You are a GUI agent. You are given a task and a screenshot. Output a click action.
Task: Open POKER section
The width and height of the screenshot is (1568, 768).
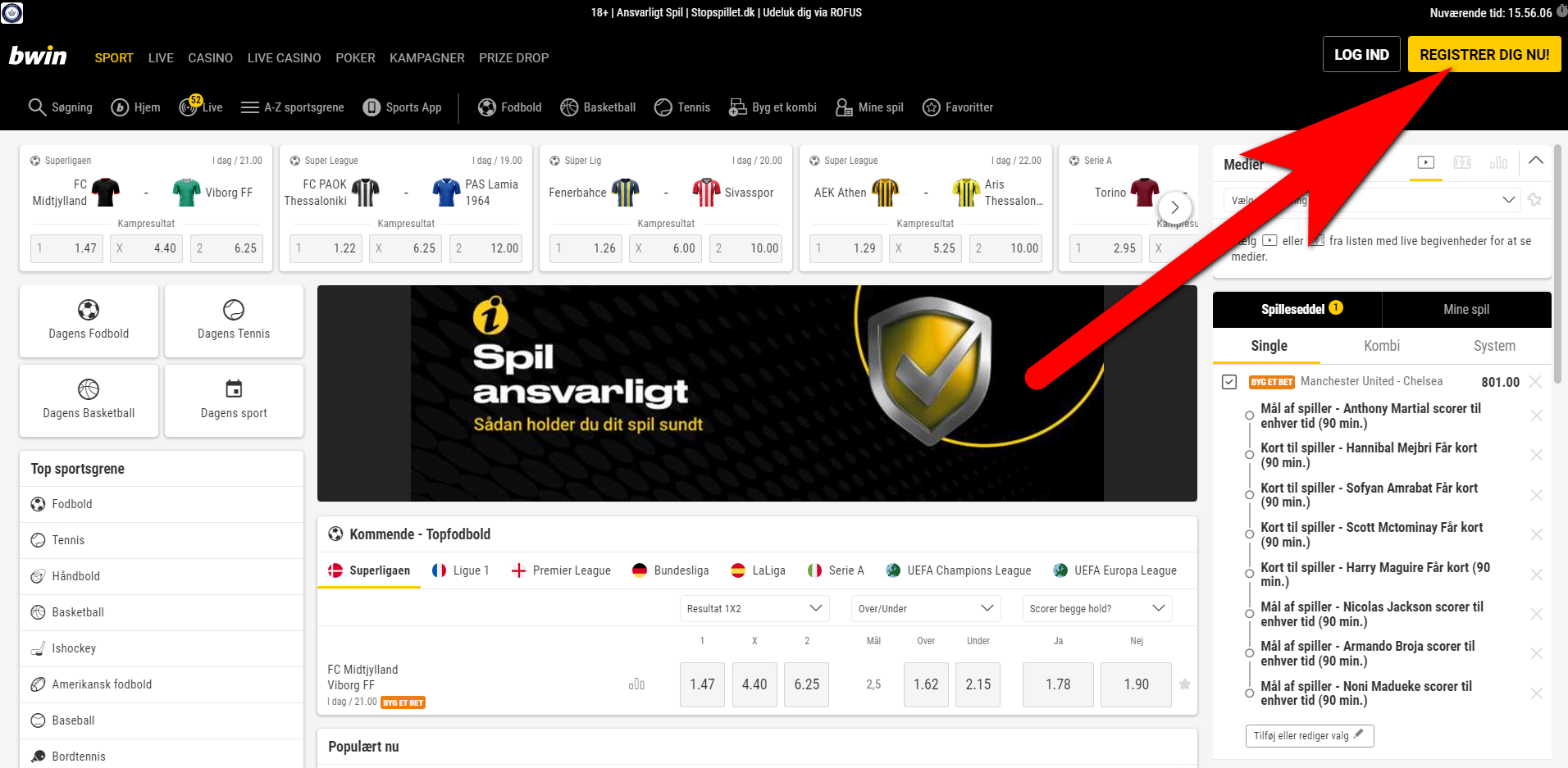355,58
